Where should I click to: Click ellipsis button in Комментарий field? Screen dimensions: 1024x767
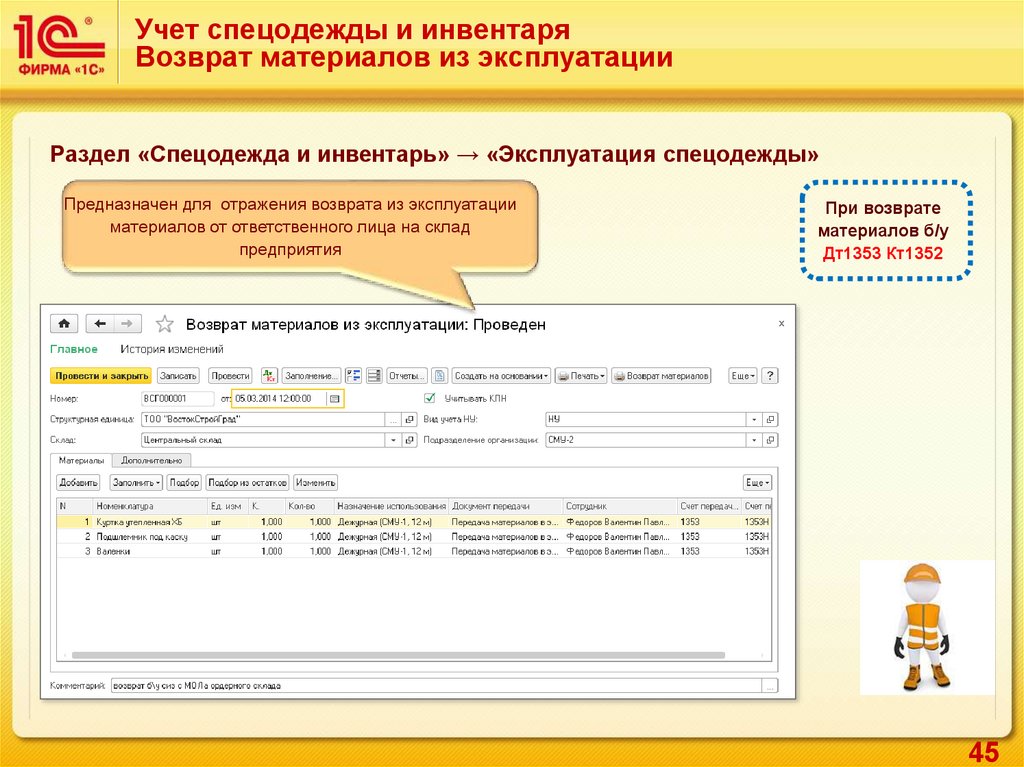coord(769,686)
